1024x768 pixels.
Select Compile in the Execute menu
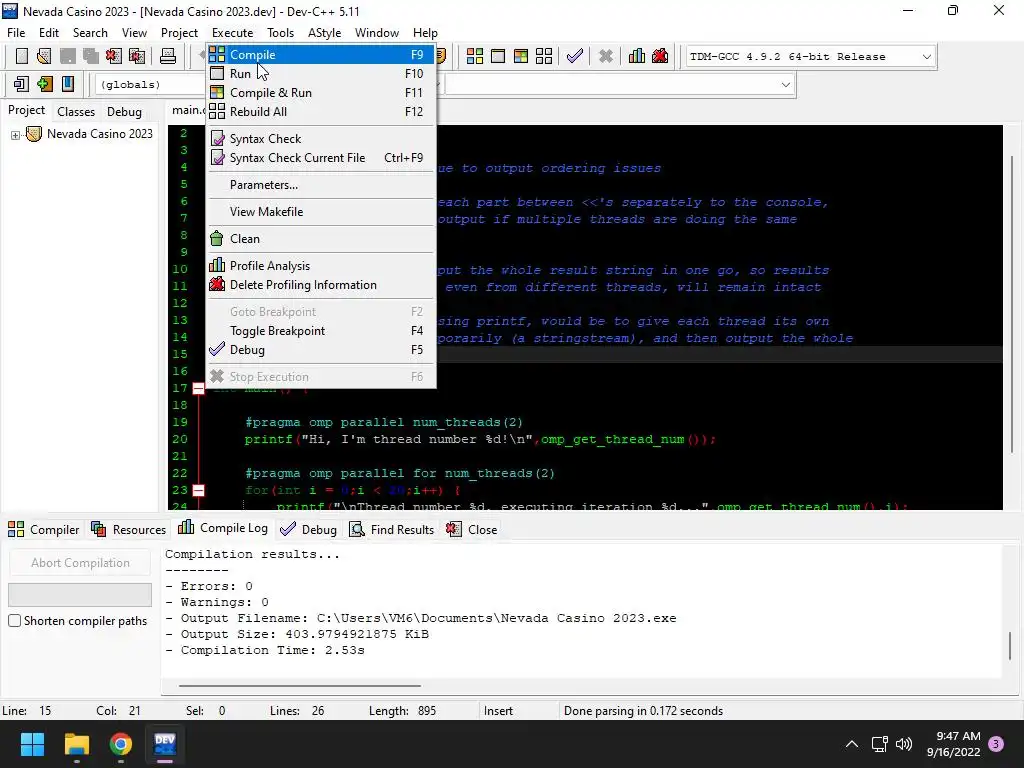tap(321, 55)
